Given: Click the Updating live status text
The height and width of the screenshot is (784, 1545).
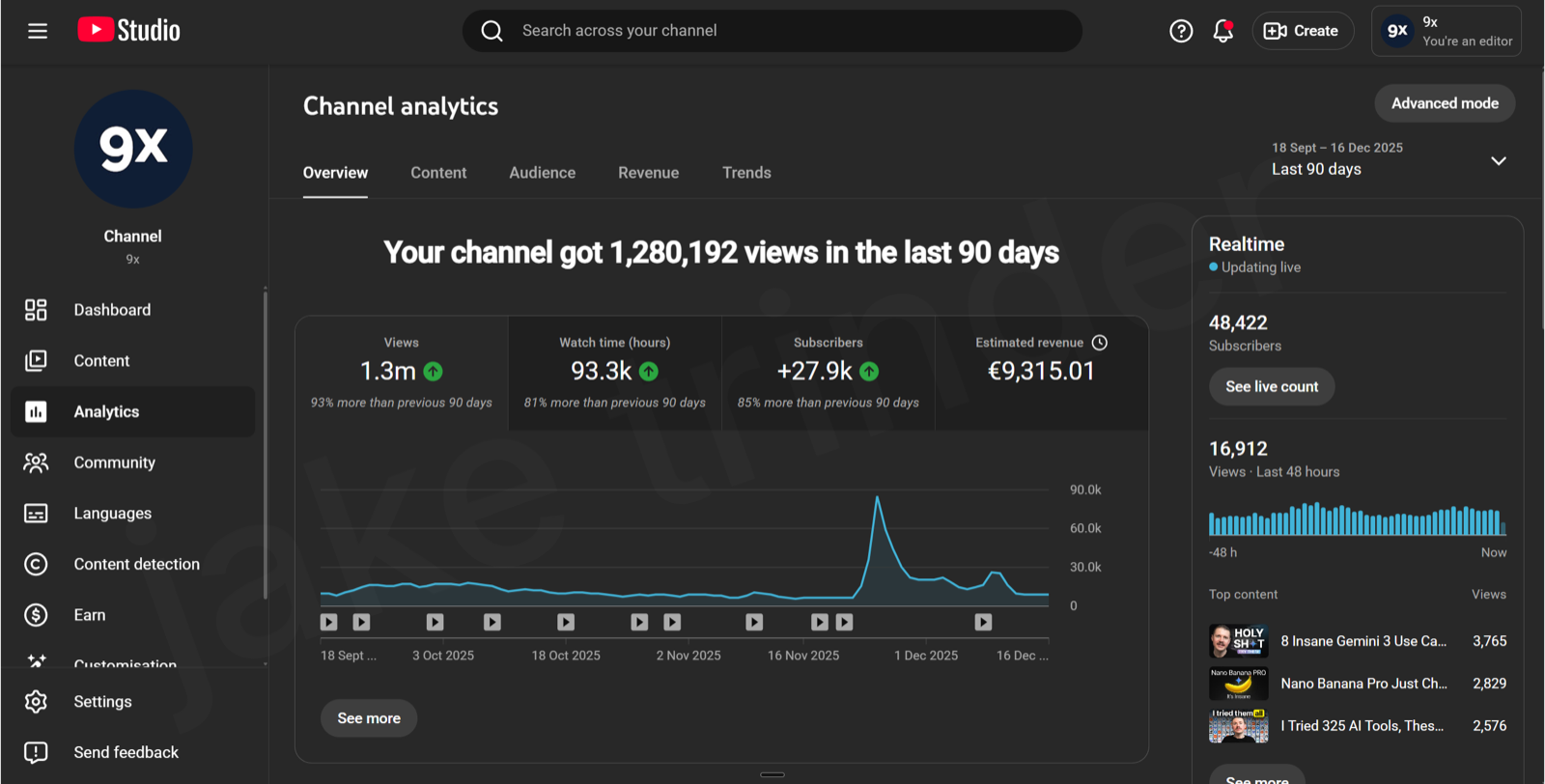Looking at the screenshot, I should [x=1261, y=267].
